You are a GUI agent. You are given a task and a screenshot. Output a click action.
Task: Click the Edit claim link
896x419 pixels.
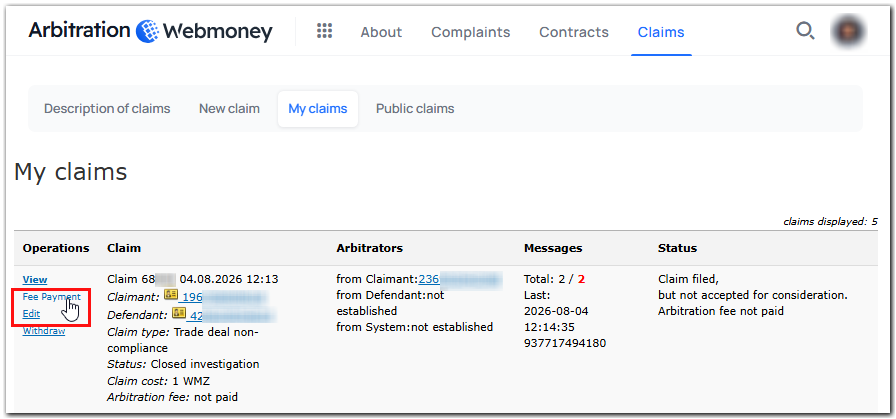(31, 314)
